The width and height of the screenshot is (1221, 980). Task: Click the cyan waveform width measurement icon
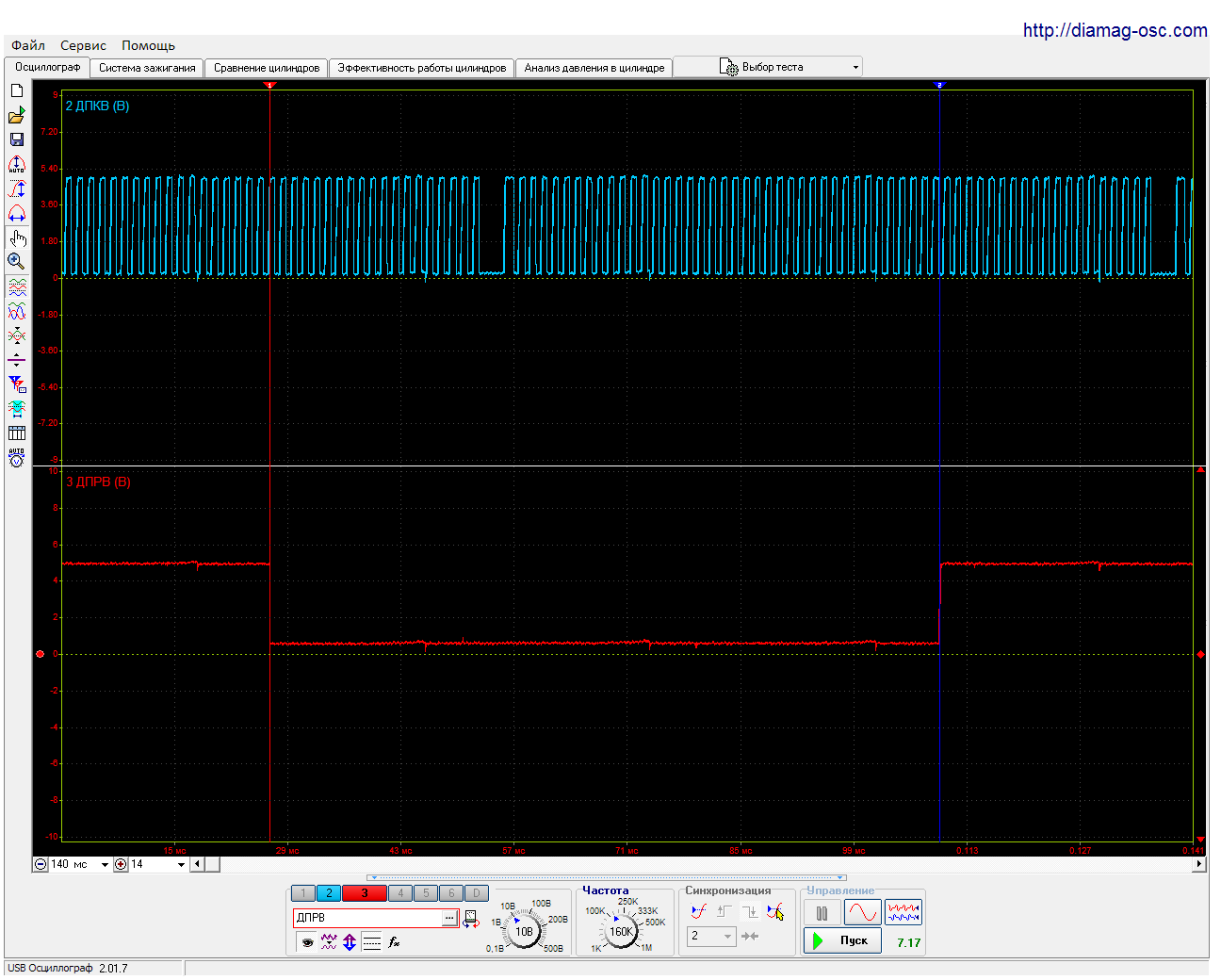click(x=16, y=409)
